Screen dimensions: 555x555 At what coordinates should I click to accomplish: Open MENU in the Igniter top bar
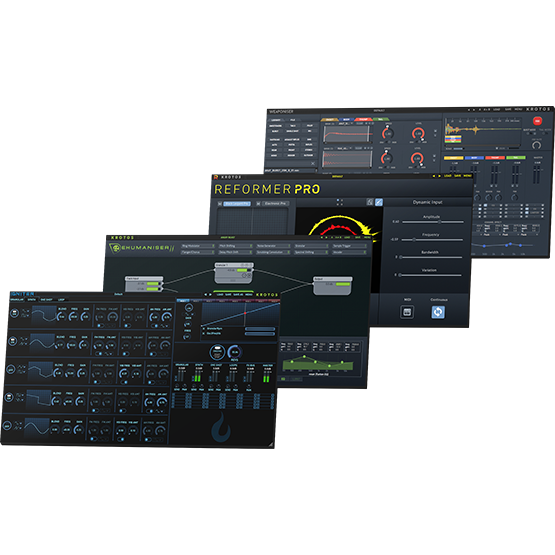(249, 294)
